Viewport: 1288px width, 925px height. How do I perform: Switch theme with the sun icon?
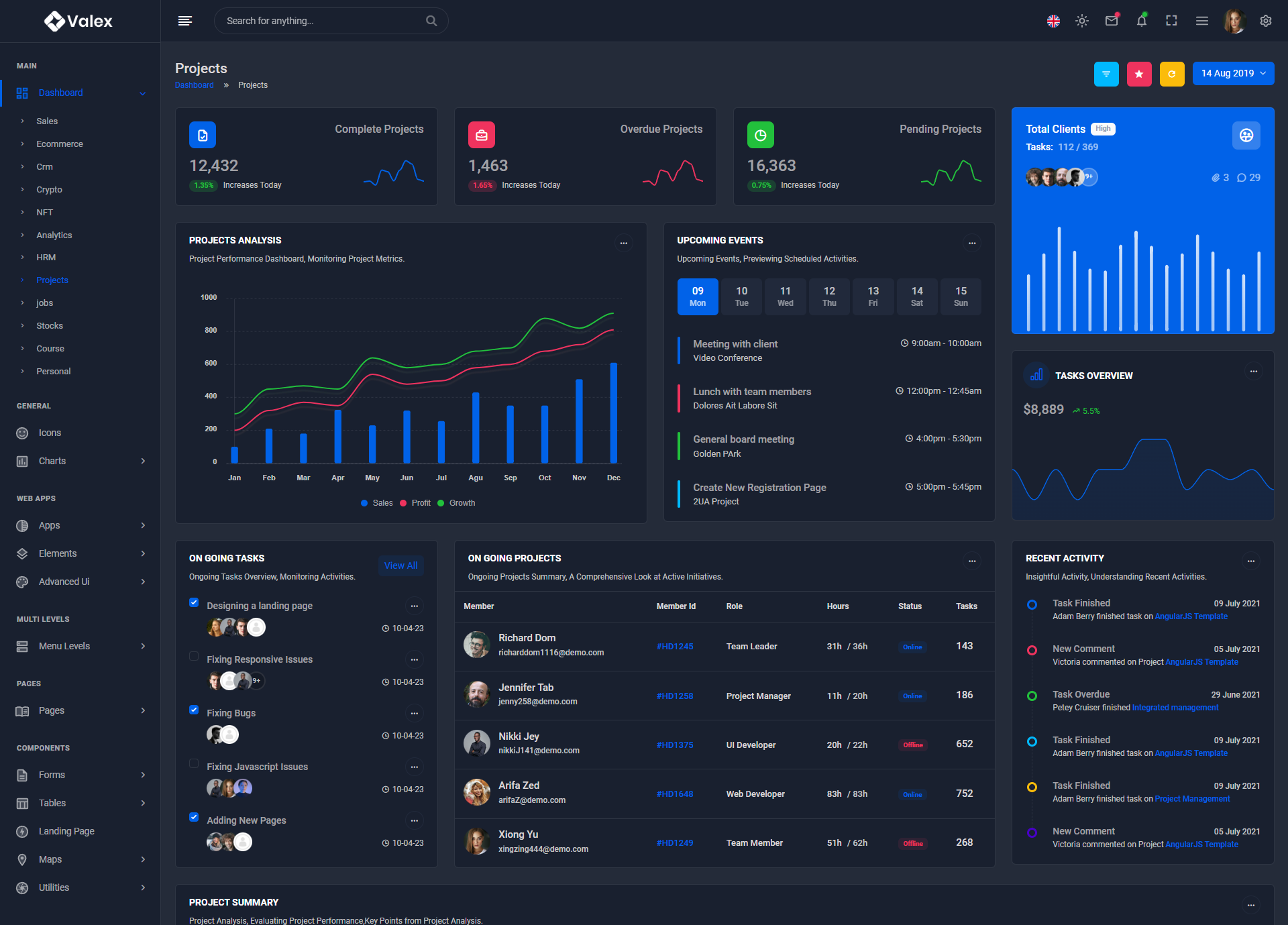tap(1082, 21)
